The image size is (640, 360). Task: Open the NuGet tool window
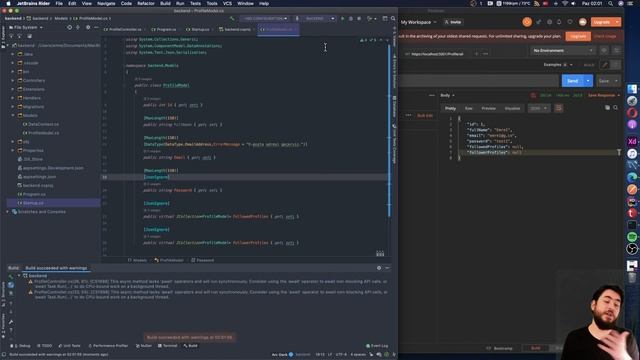pos(144,346)
